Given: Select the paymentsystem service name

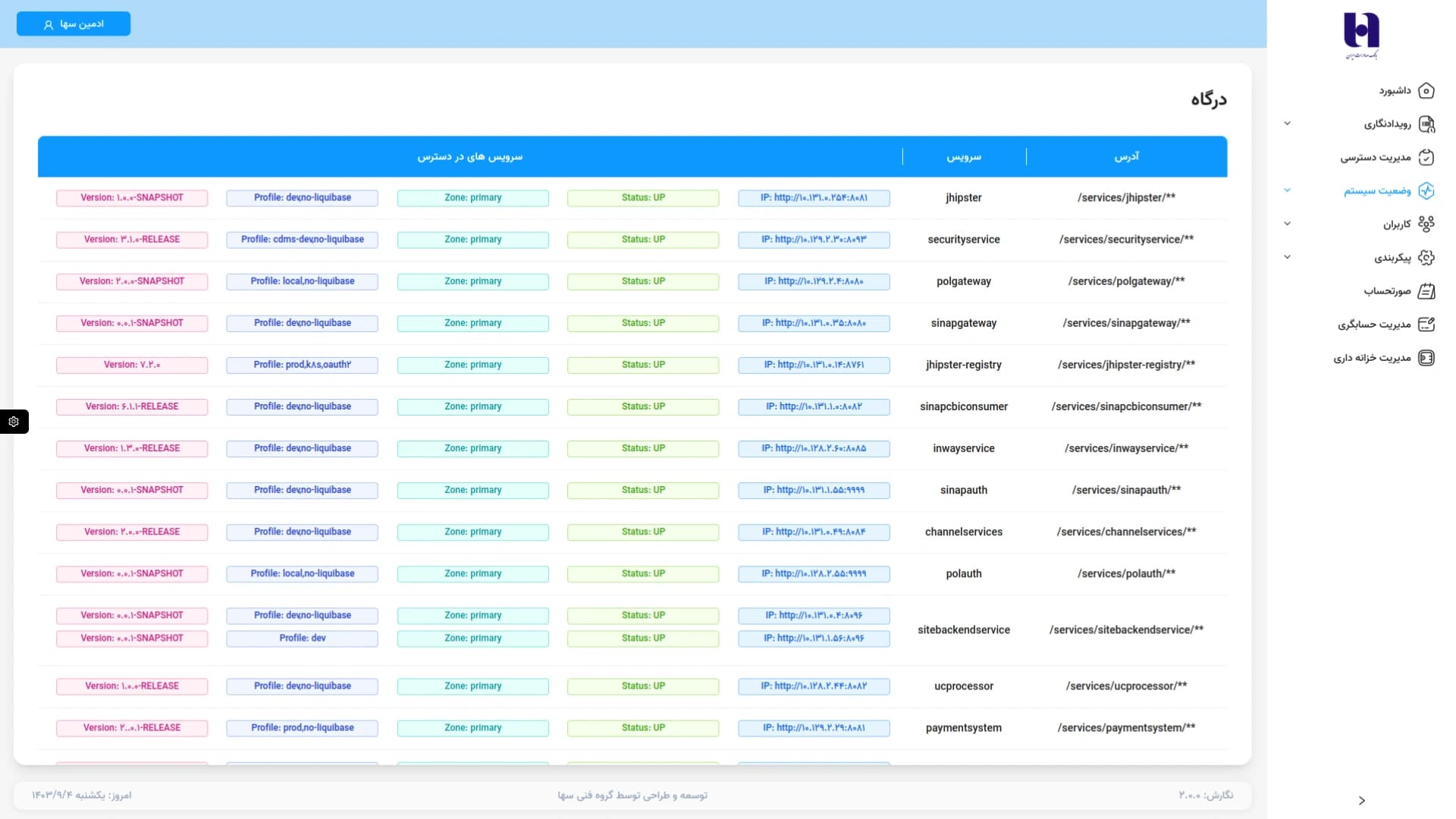Looking at the screenshot, I should coord(963,728).
